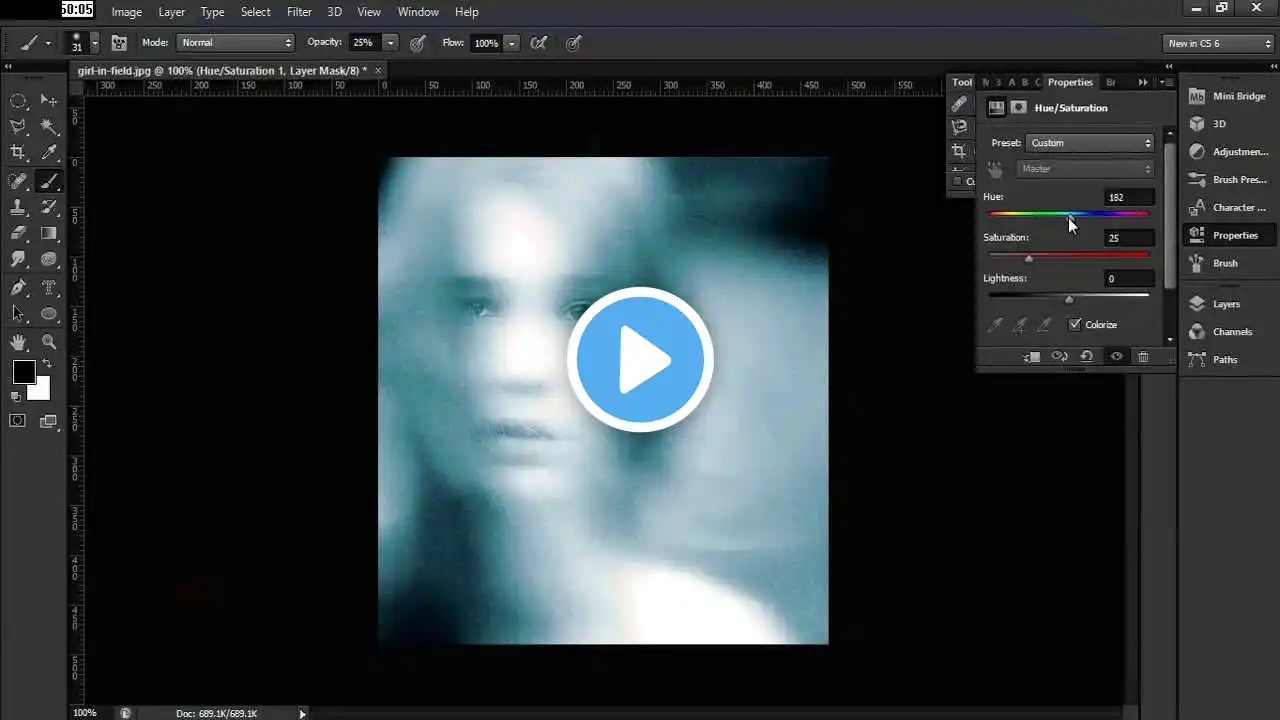Select the Zoom tool magnifier

pyautogui.click(x=48, y=342)
